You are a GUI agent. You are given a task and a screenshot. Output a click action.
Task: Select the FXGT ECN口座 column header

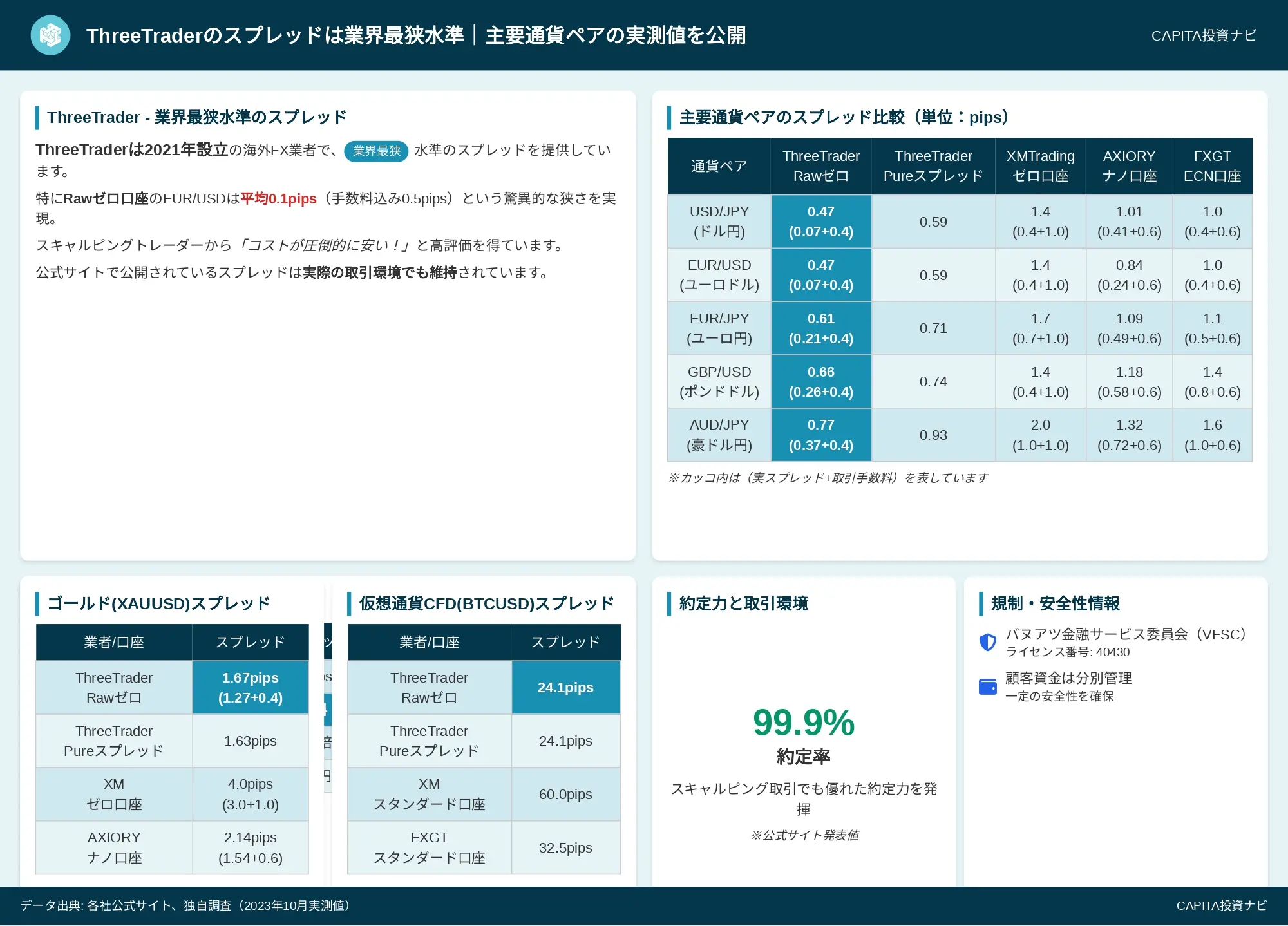click(1213, 166)
